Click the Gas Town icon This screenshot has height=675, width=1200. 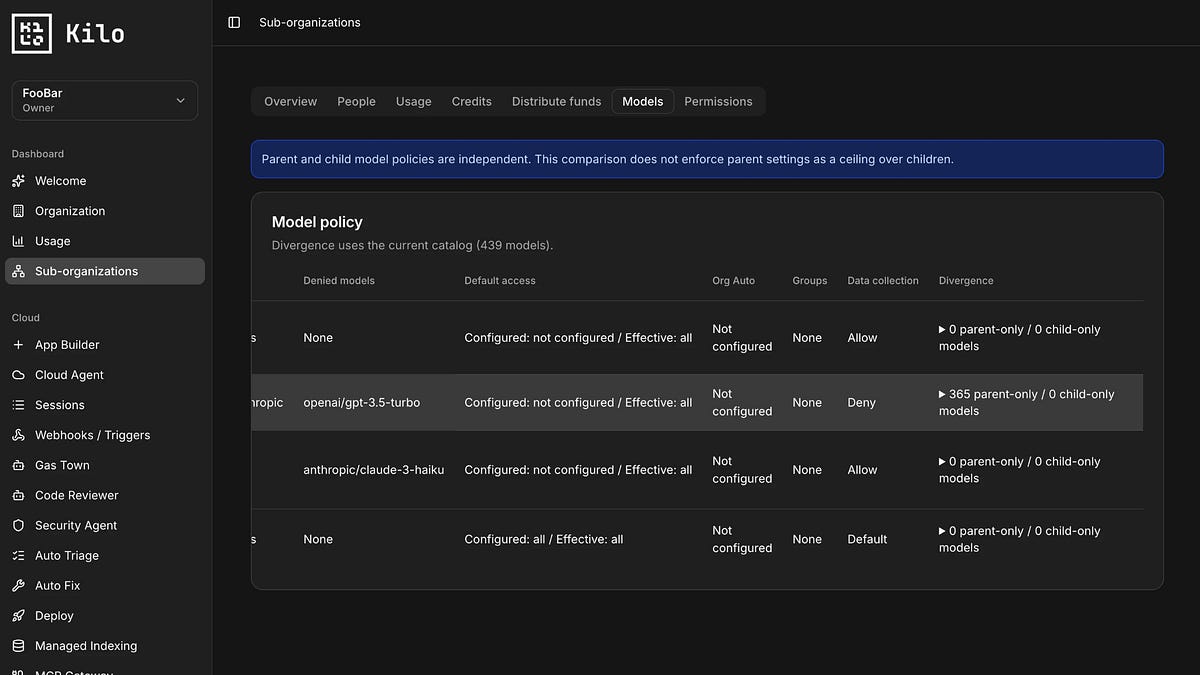click(18, 465)
